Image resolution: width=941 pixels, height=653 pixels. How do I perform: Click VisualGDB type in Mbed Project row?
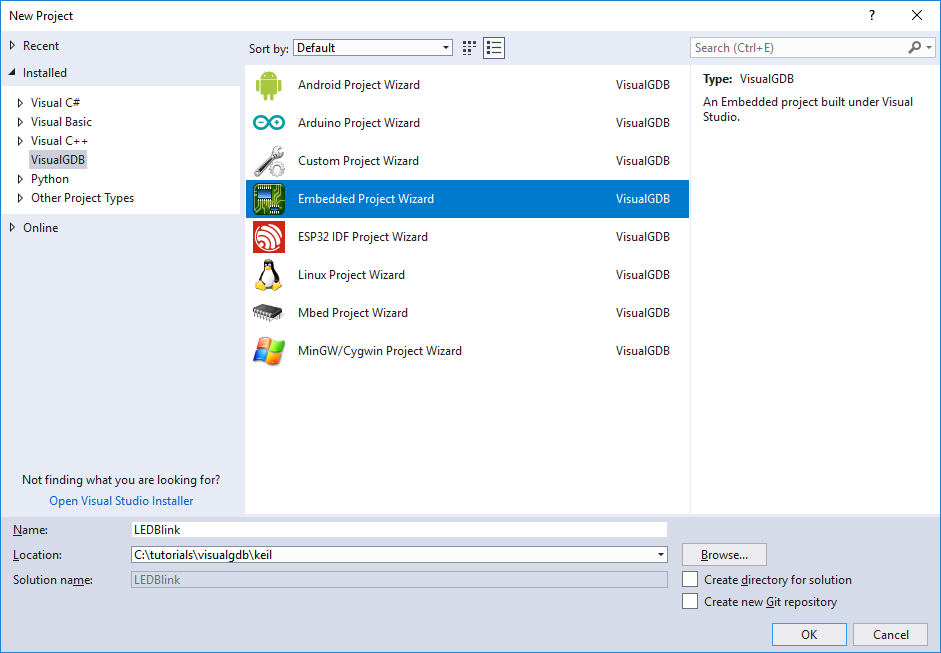[643, 313]
